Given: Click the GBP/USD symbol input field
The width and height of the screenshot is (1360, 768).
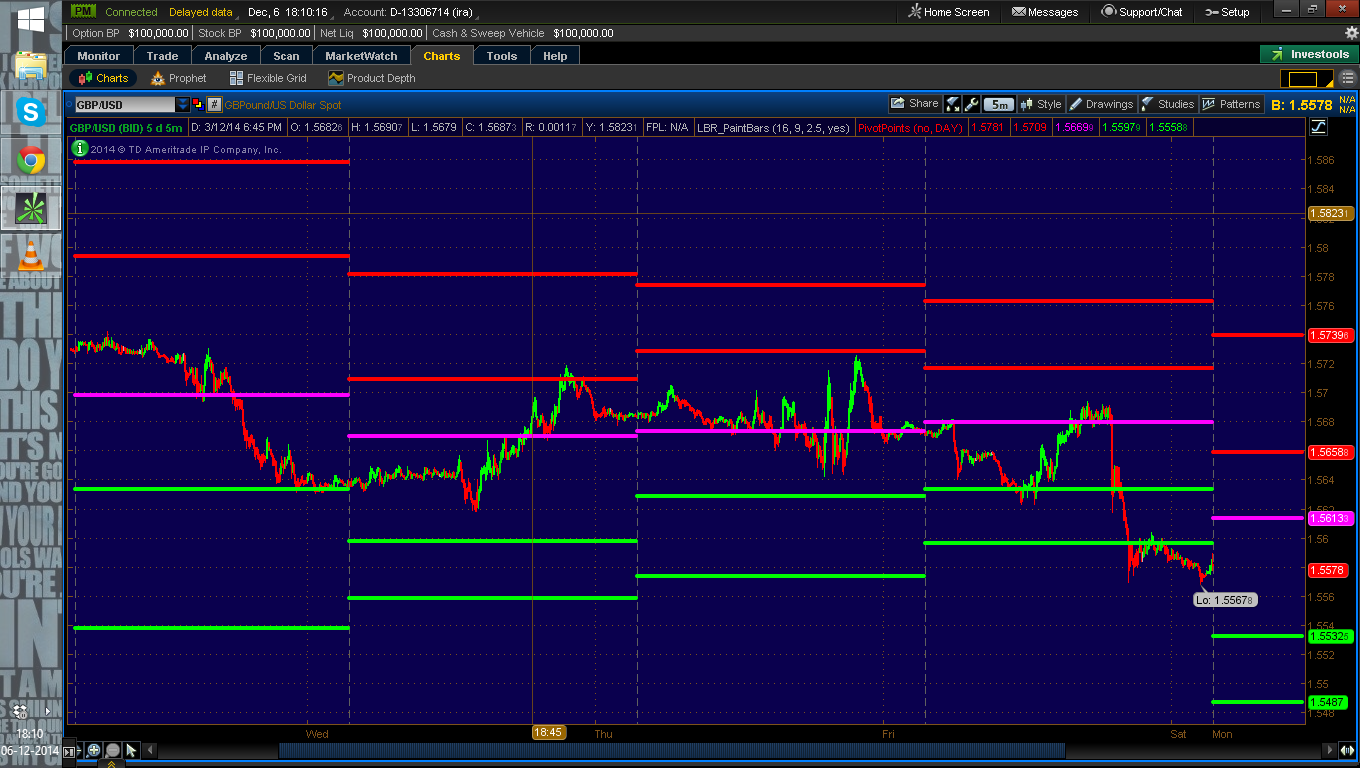Looking at the screenshot, I should [124, 104].
